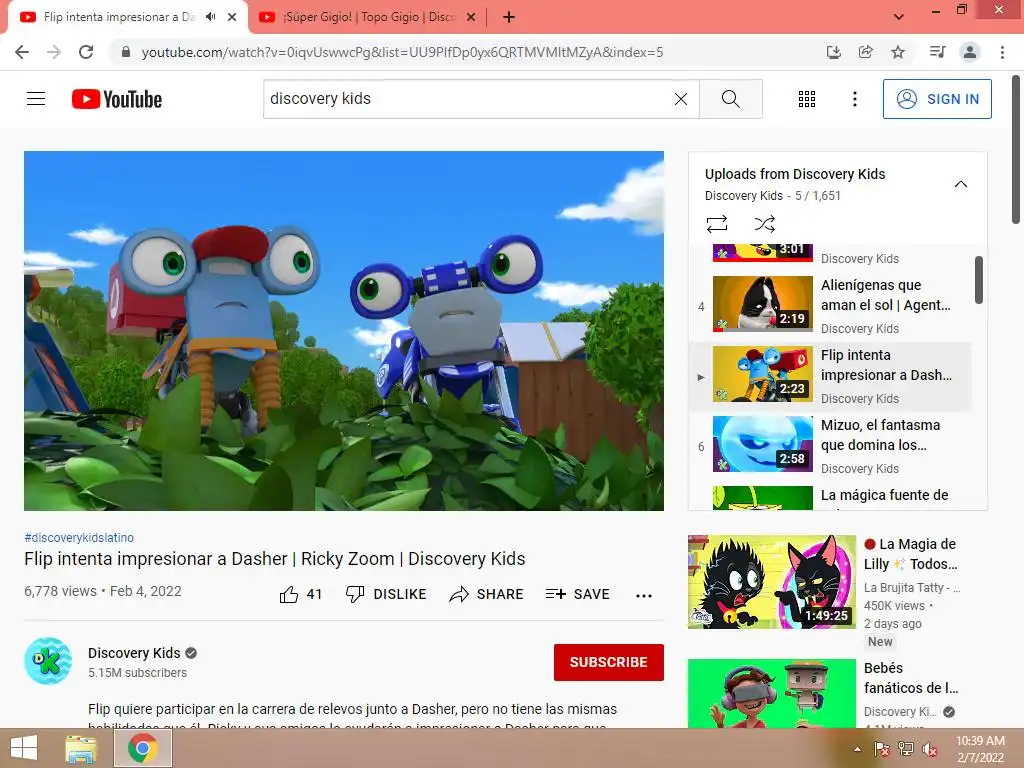Click the page vertical scrollbar
This screenshot has width=1024, height=768.
[x=1017, y=150]
